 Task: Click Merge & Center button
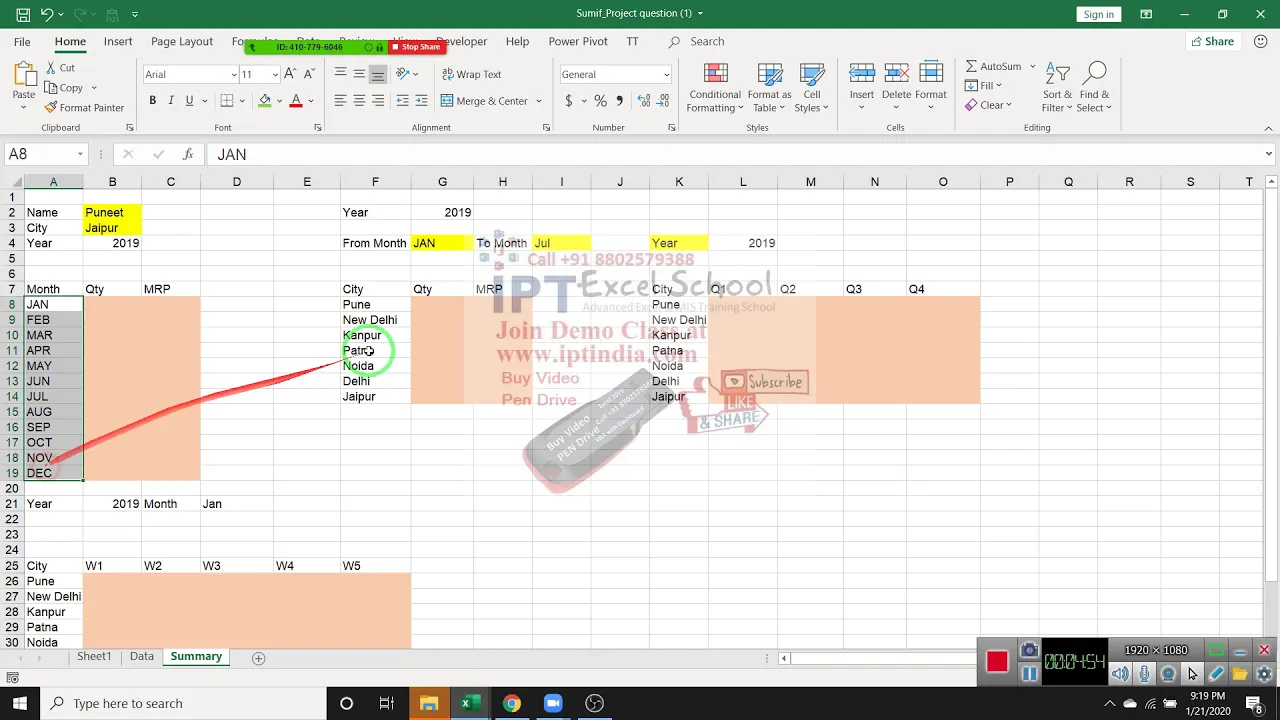coord(485,101)
